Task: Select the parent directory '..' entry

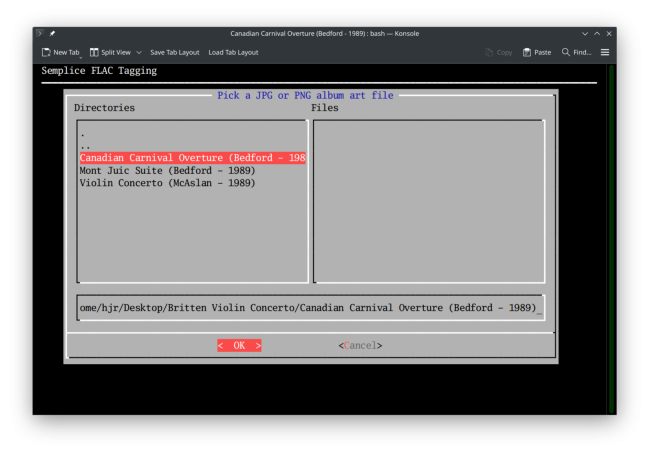Action: click(85, 146)
